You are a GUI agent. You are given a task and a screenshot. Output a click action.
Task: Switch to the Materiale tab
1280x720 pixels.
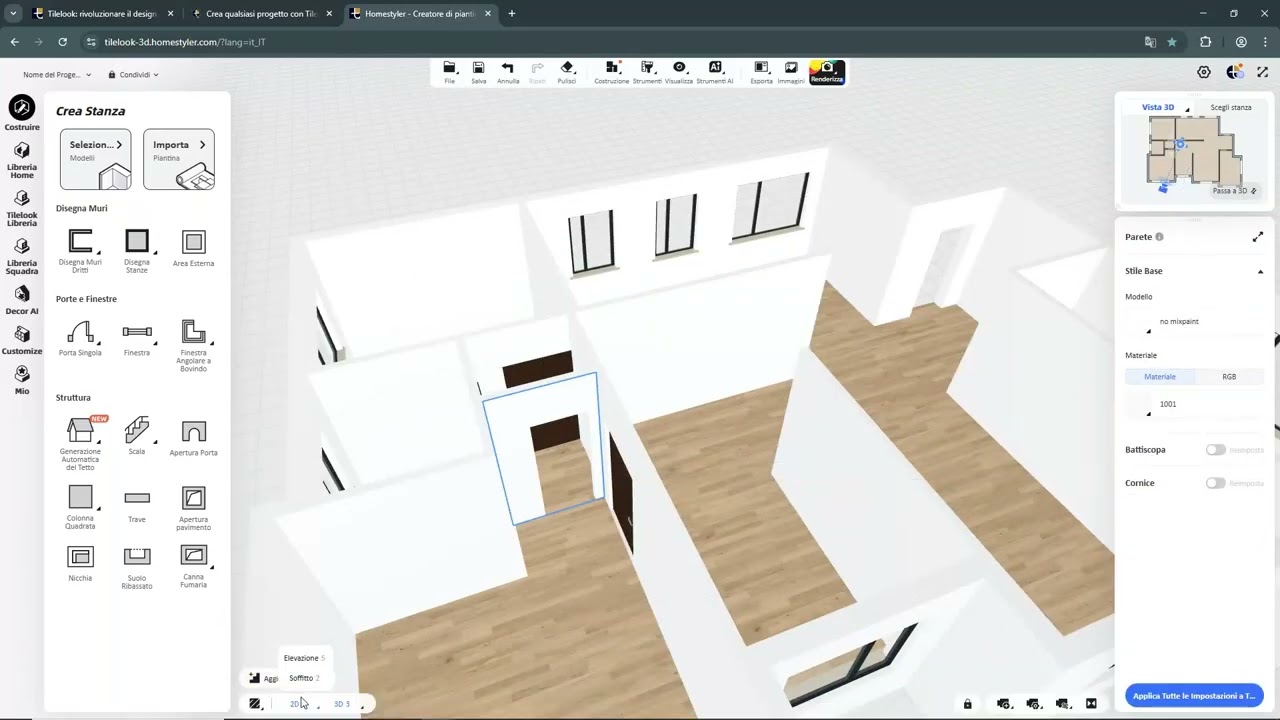(x=1160, y=377)
